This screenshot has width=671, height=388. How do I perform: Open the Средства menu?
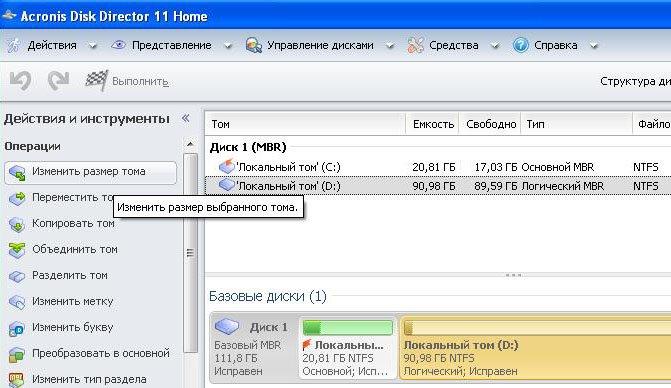(454, 45)
